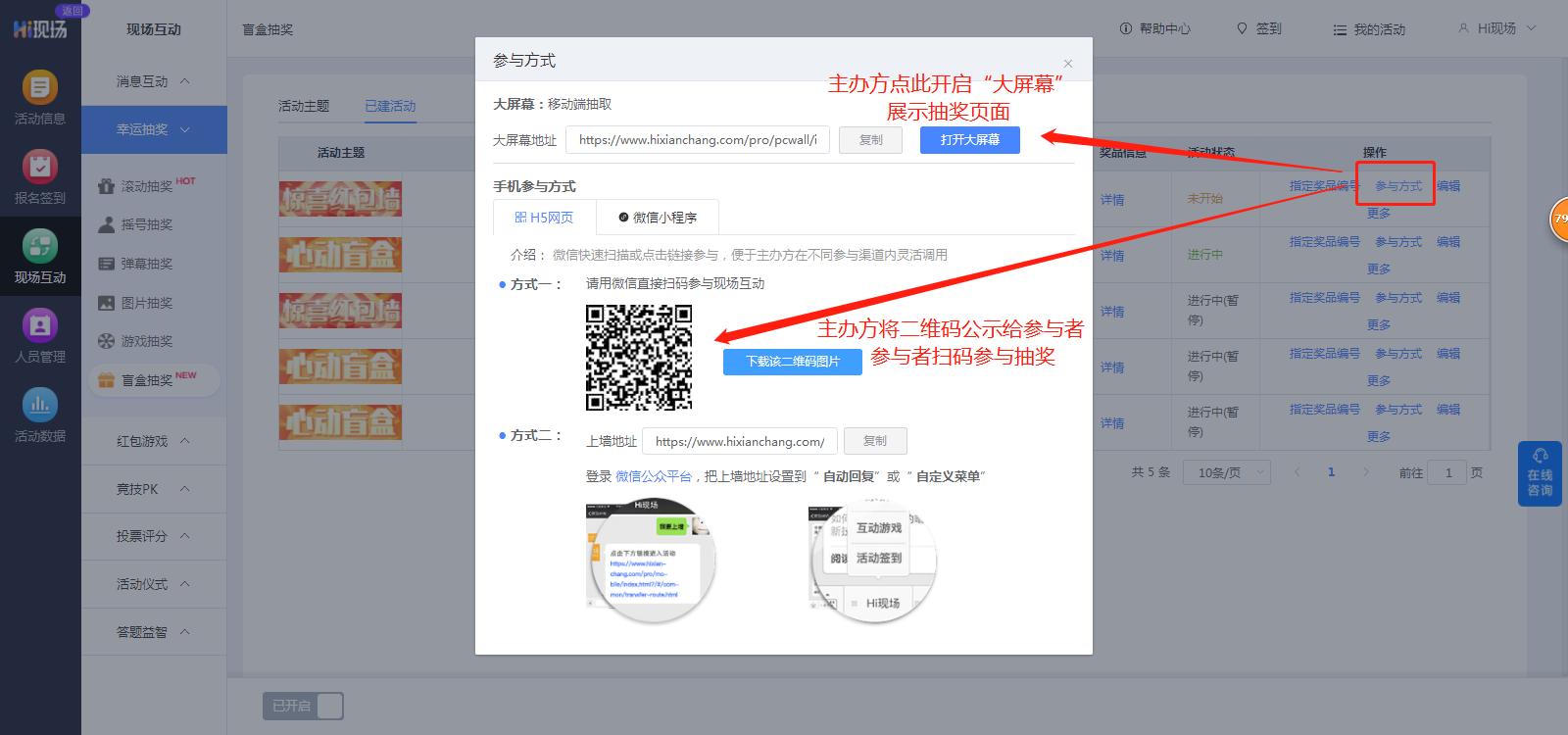
Task: Click 下载该二维码图片 button
Action: pos(793,362)
